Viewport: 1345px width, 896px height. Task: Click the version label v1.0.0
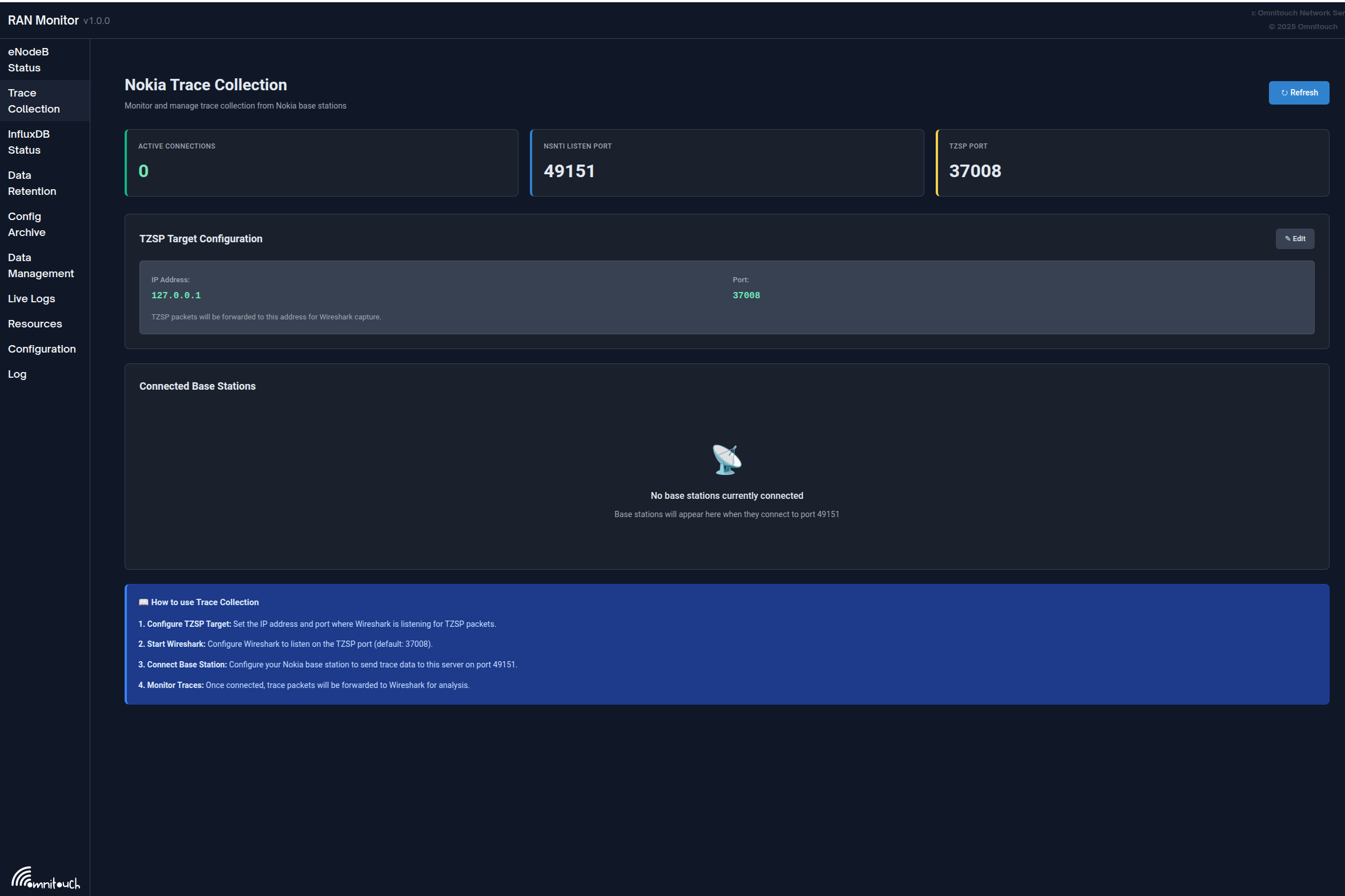click(97, 21)
